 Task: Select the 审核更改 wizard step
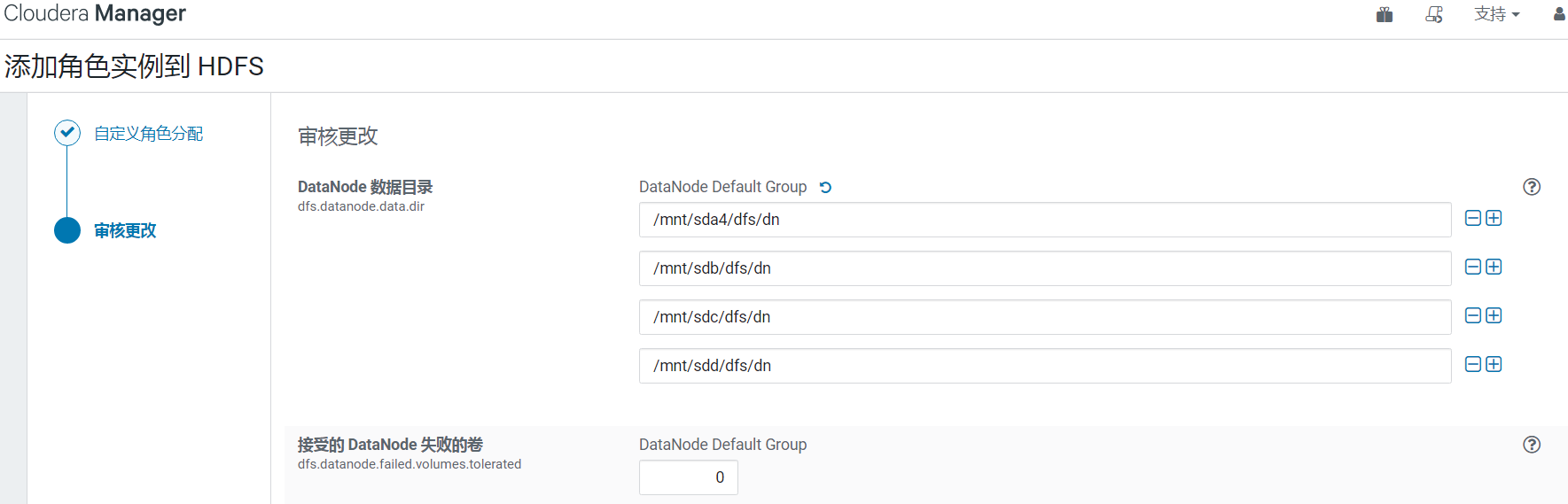coord(125,230)
